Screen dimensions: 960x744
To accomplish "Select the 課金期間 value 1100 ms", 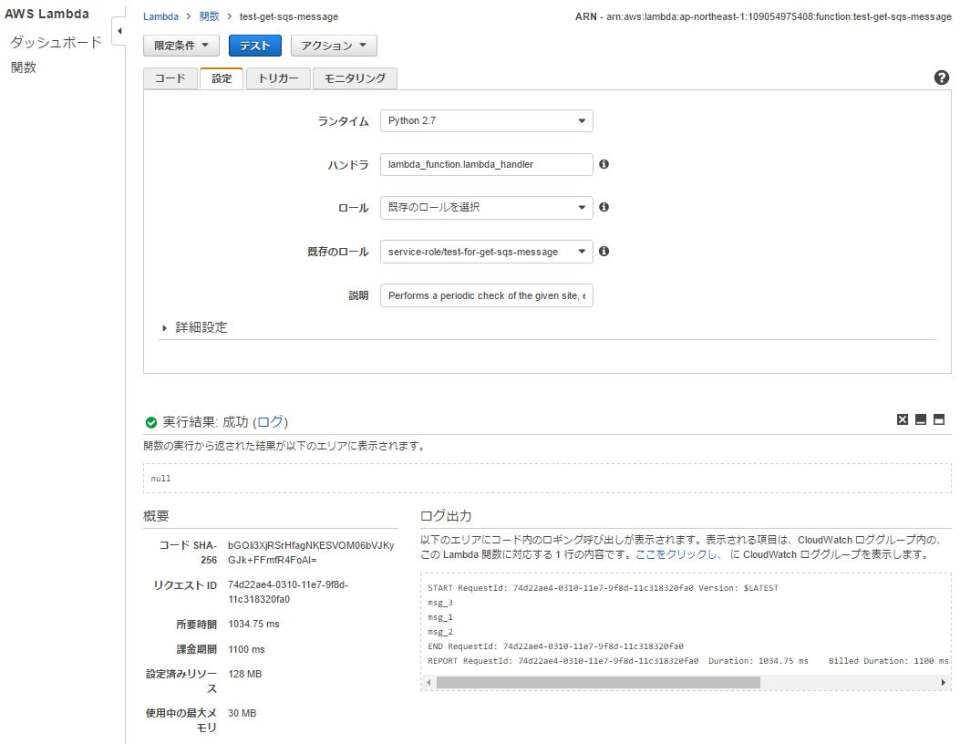I will coord(246,649).
